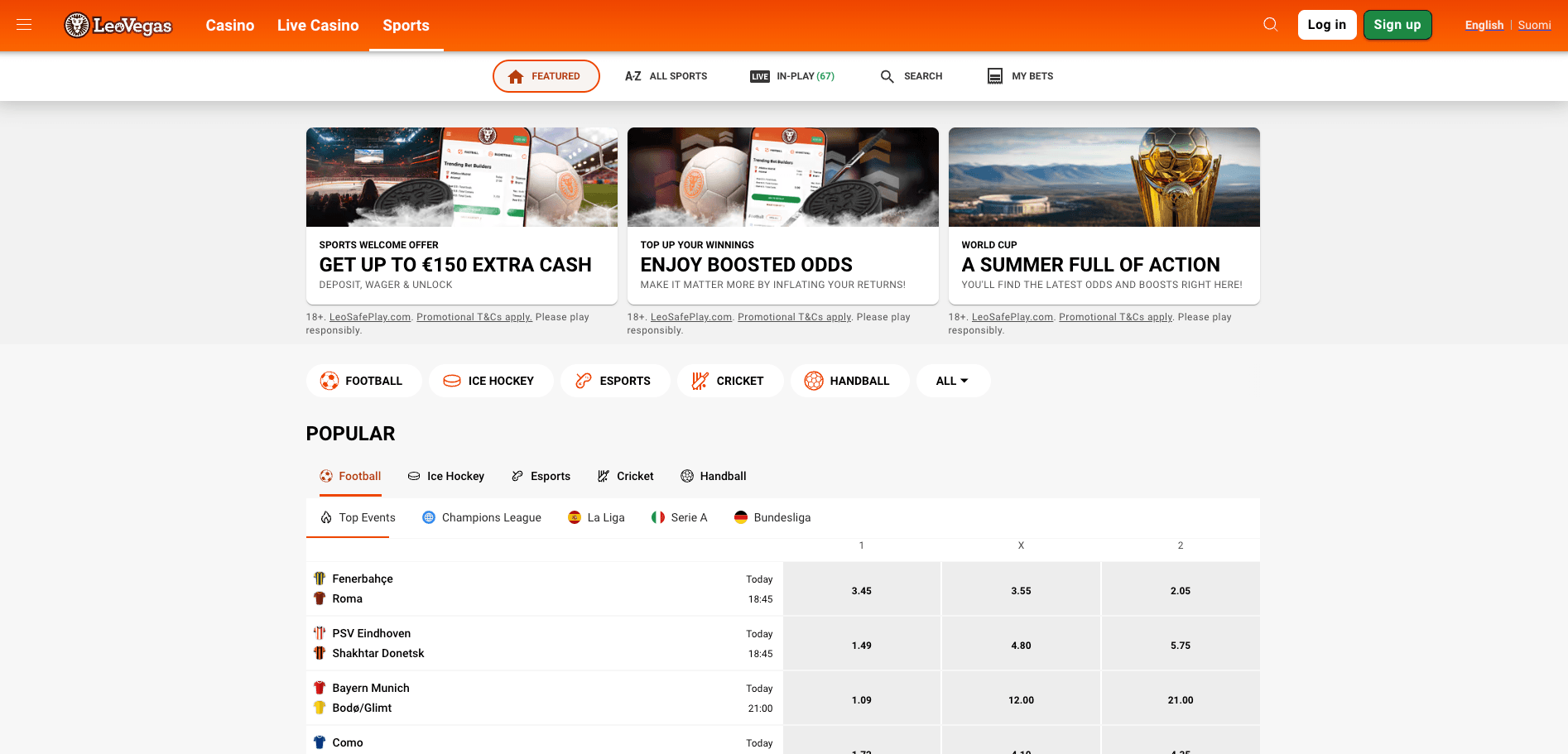The image size is (1568, 754).
Task: Open the Bayern Munich team name
Action: [x=371, y=688]
